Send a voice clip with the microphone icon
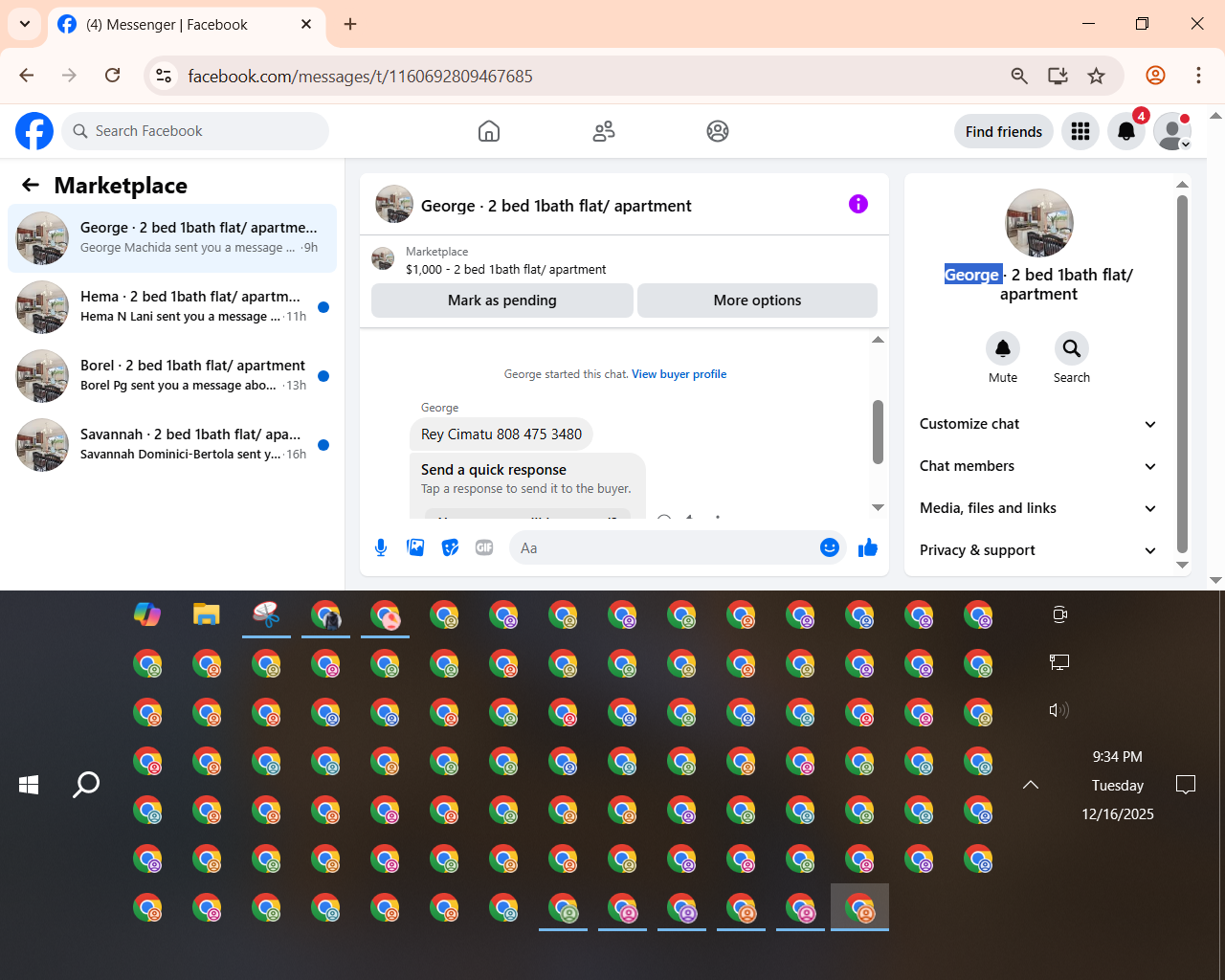1225x980 pixels. [x=381, y=547]
